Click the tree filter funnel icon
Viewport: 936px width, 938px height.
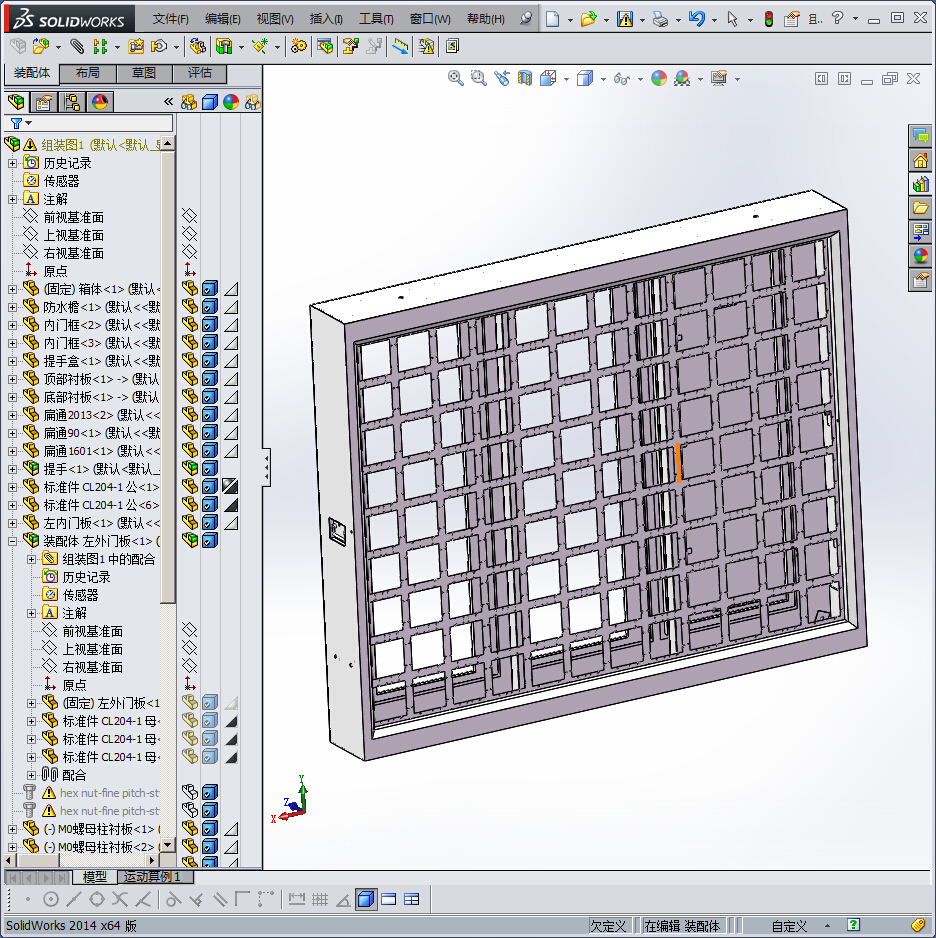[x=17, y=123]
